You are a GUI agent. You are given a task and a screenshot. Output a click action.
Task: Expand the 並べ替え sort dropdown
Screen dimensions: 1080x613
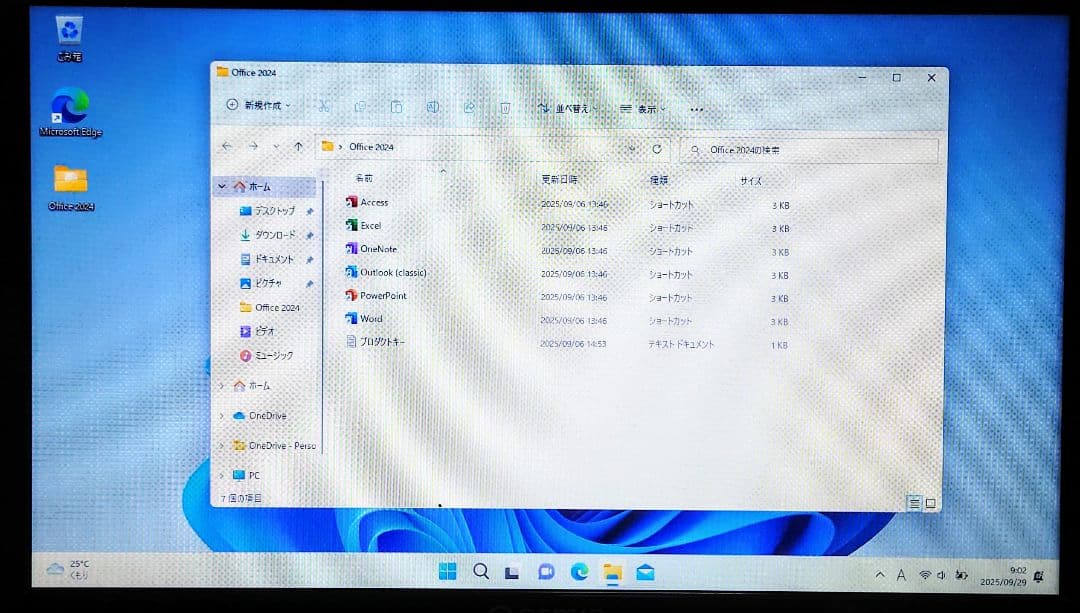click(x=568, y=108)
